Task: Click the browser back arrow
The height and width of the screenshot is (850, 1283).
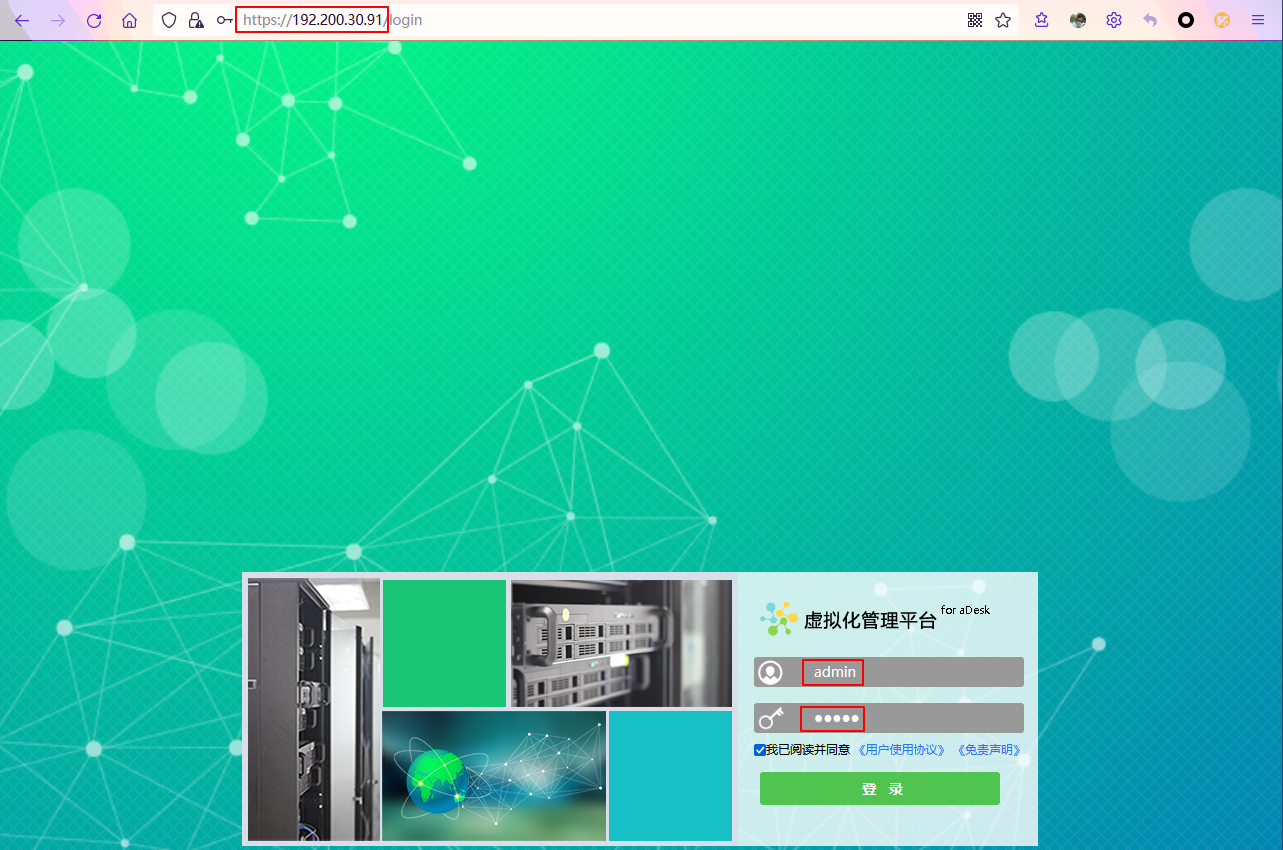Action: [x=22, y=20]
